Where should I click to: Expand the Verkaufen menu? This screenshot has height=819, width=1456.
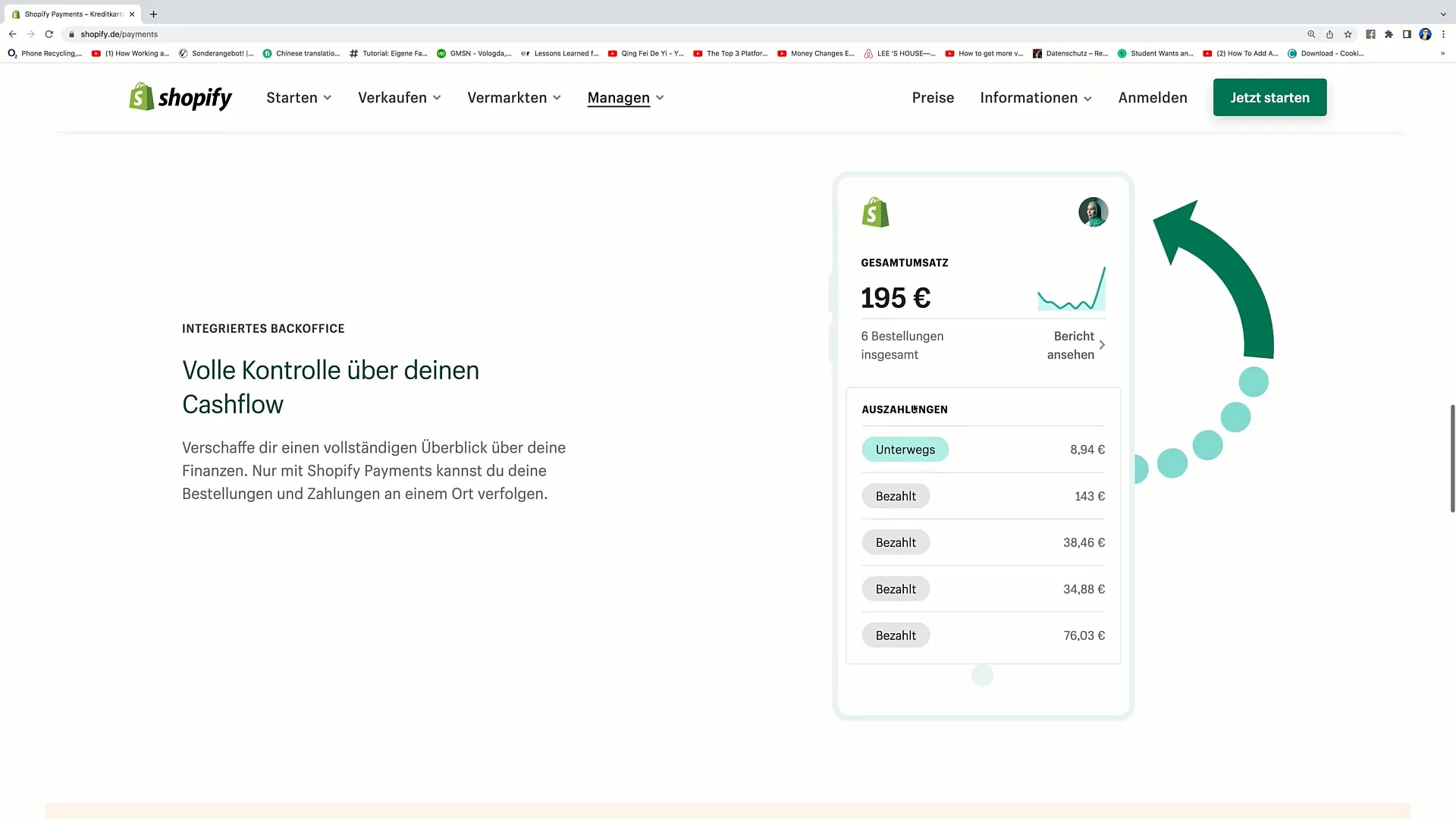point(399,98)
